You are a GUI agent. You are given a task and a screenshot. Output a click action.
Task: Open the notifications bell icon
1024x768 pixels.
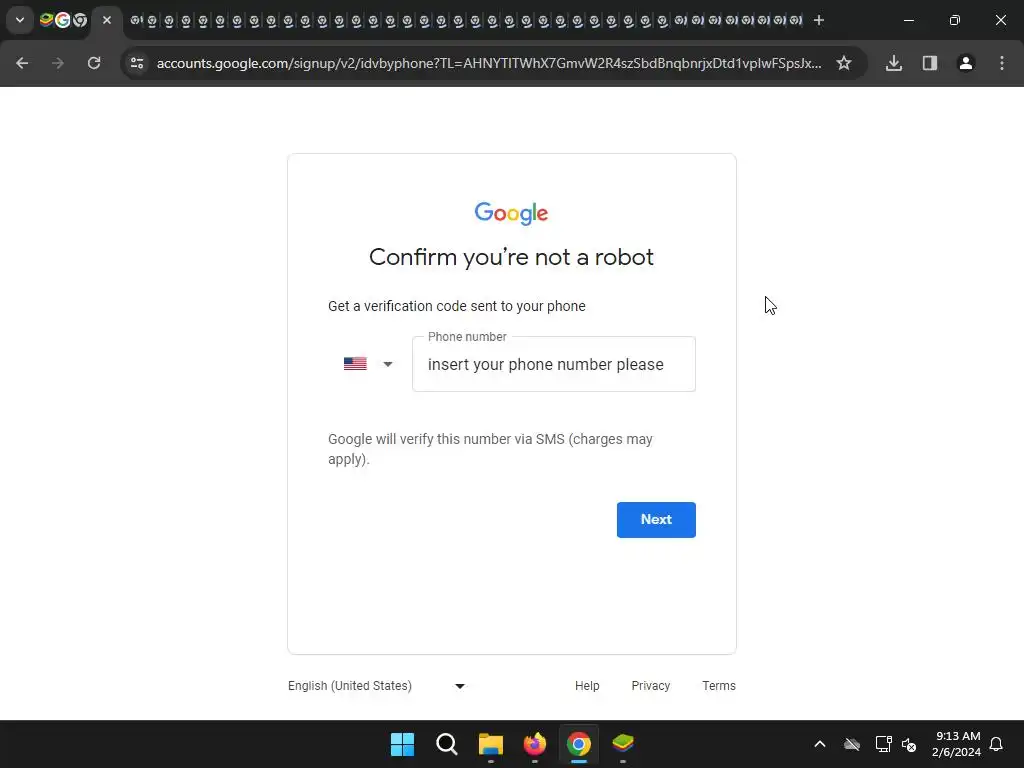point(997,744)
